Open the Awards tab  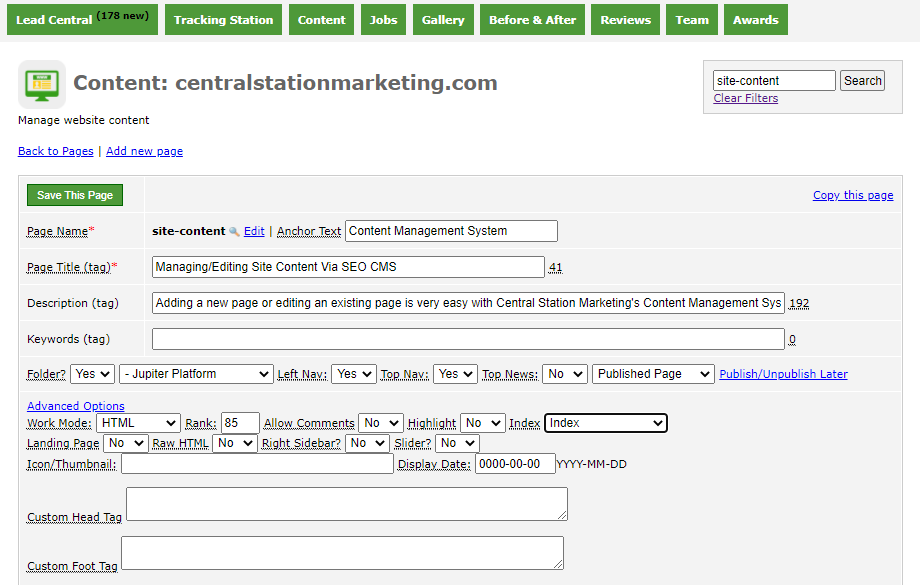point(756,19)
